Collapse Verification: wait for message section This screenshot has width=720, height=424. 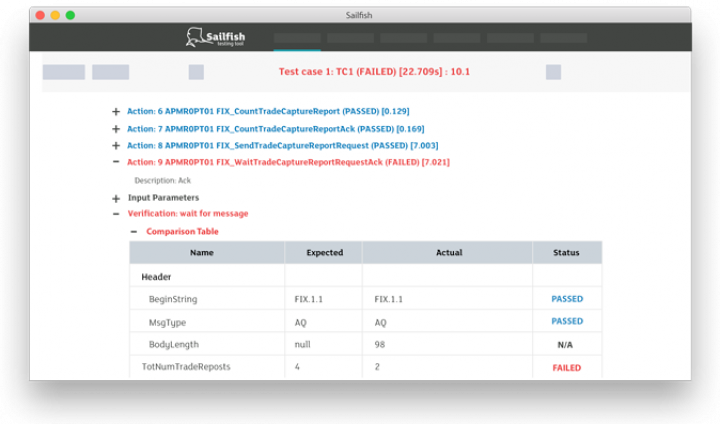(x=116, y=214)
